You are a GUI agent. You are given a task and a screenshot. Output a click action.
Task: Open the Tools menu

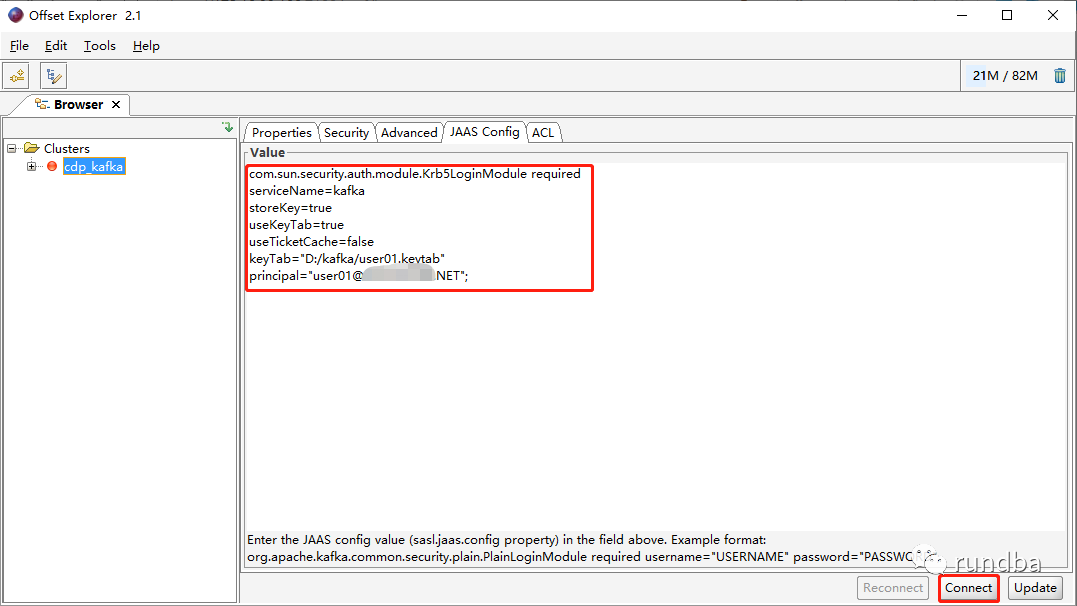(100, 46)
